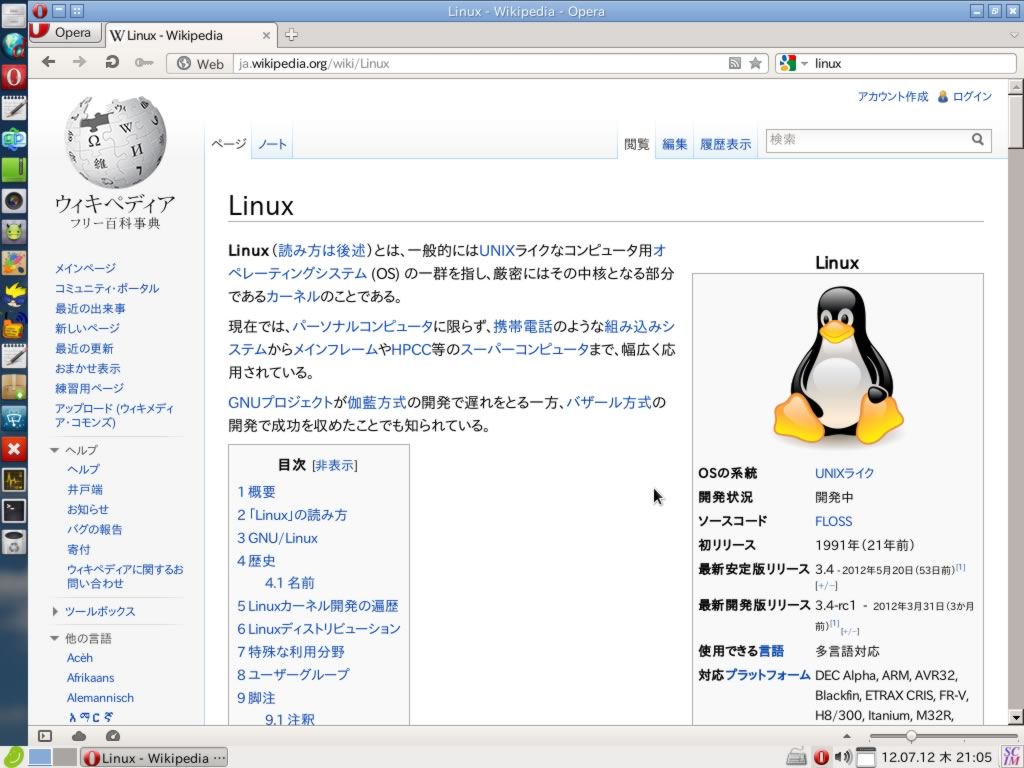Viewport: 1024px width, 768px height.
Task: Hide the table of contents via 非表示
Action: (x=334, y=465)
